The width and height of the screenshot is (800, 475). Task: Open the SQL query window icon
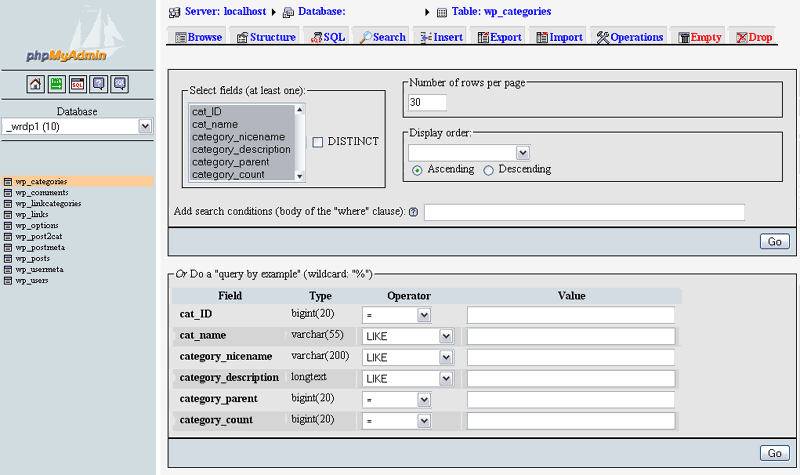[x=77, y=84]
